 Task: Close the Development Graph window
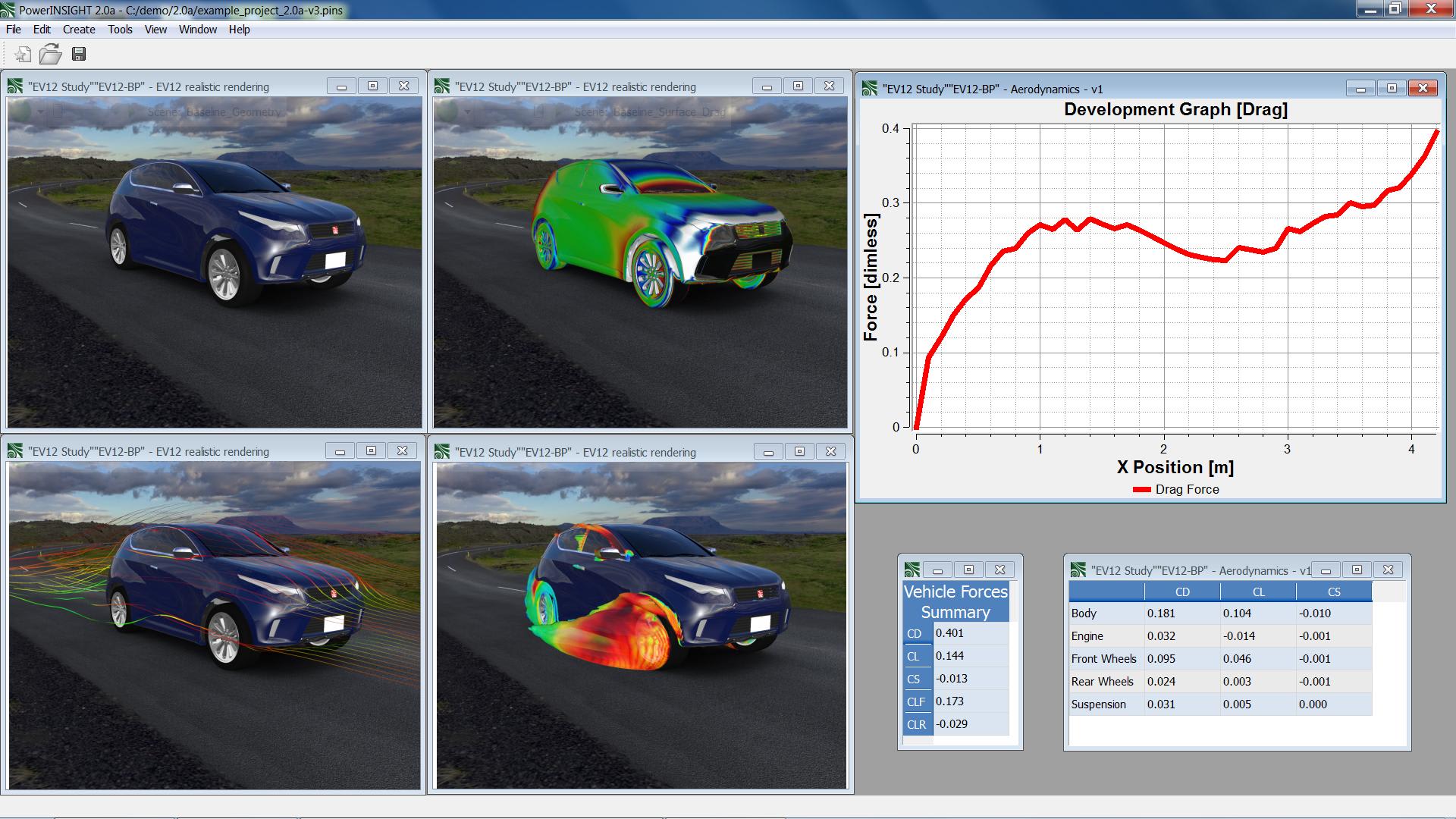tap(1423, 89)
